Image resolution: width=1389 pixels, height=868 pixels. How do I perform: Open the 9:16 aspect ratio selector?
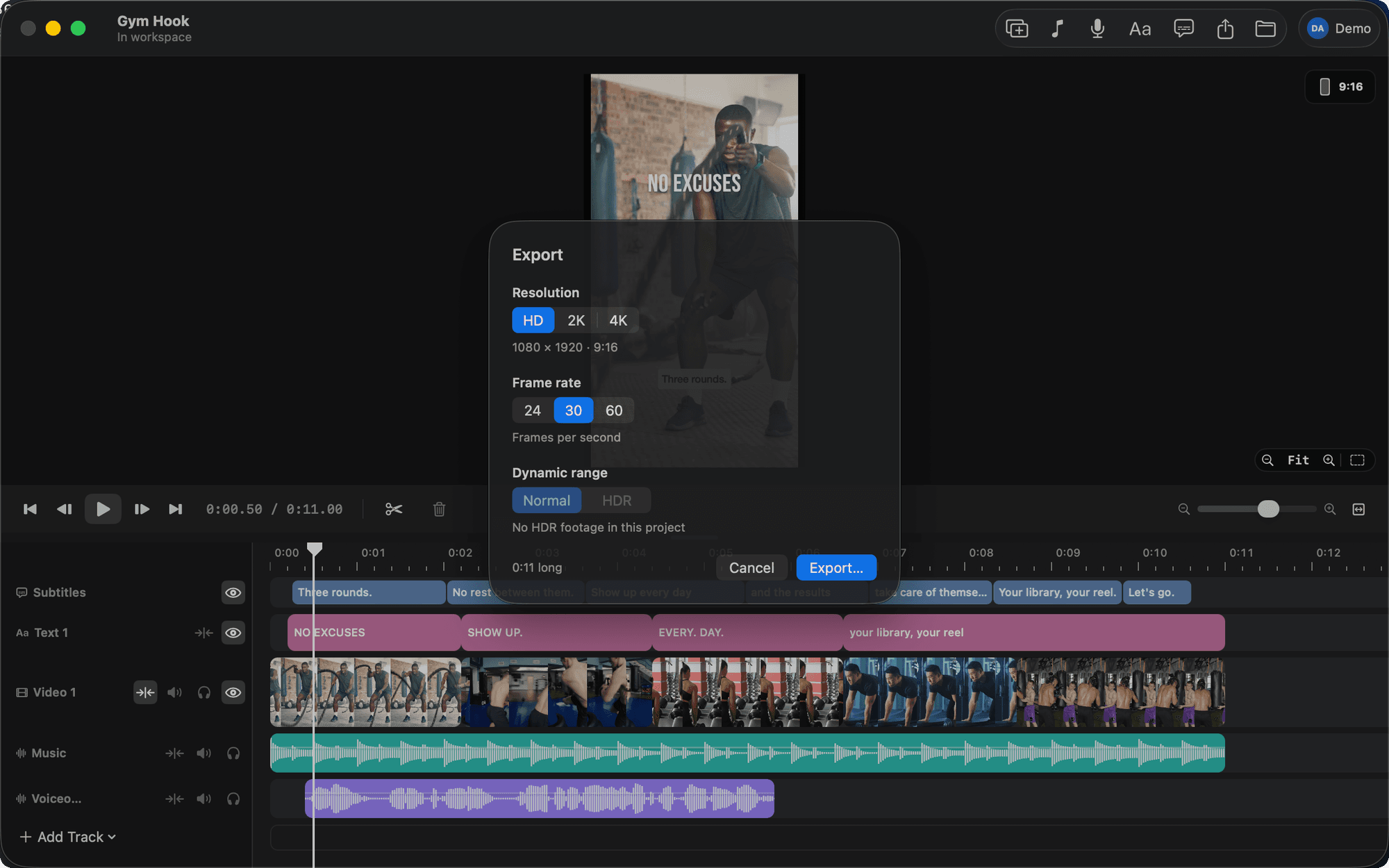click(x=1340, y=87)
